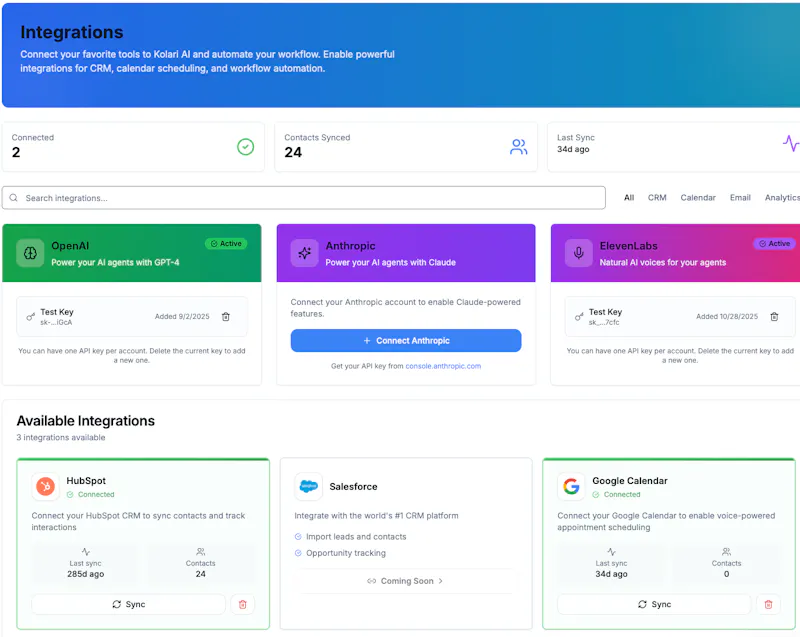Click the search magnifier icon
The width and height of the screenshot is (800, 637).
point(14,198)
